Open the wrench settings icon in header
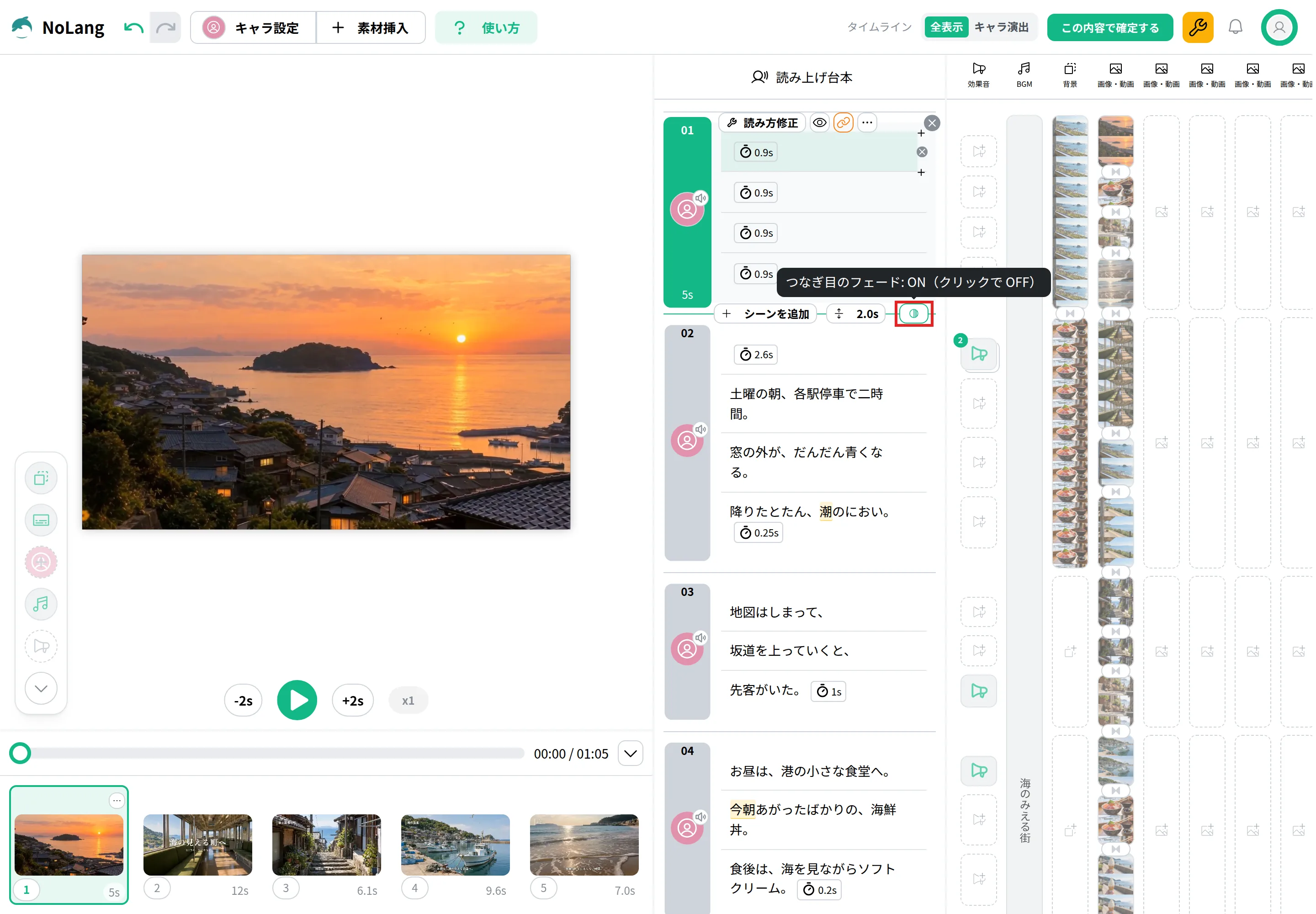The image size is (1316, 914). click(1198, 27)
